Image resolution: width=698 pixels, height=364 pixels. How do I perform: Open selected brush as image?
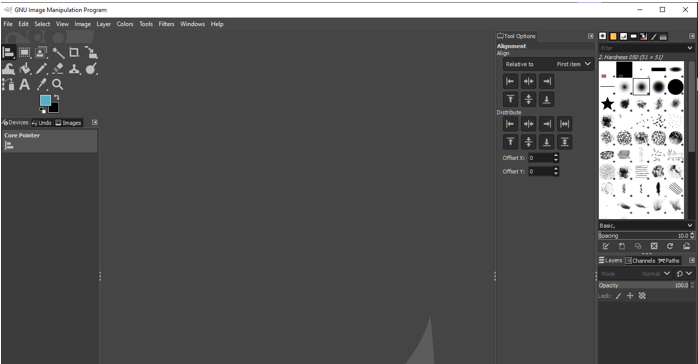(686, 246)
